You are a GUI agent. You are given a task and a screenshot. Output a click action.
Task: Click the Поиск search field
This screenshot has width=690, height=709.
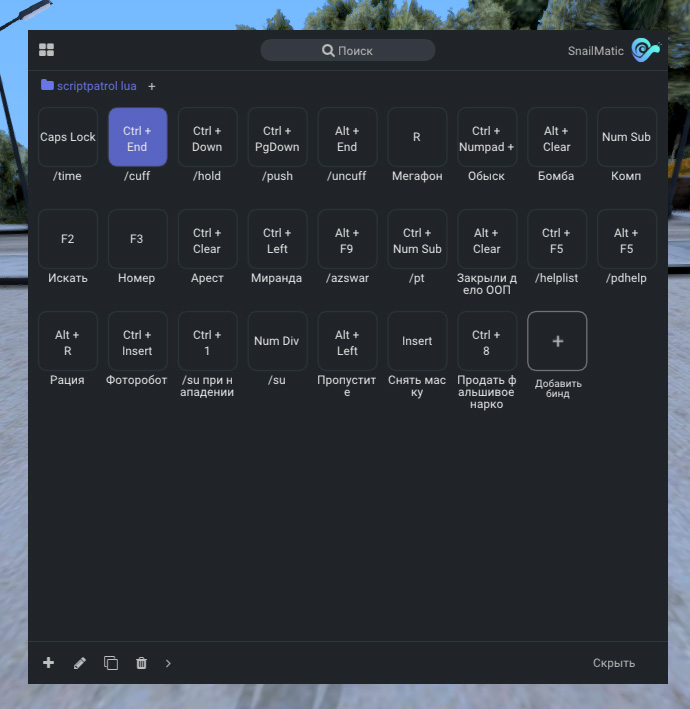pos(347,50)
